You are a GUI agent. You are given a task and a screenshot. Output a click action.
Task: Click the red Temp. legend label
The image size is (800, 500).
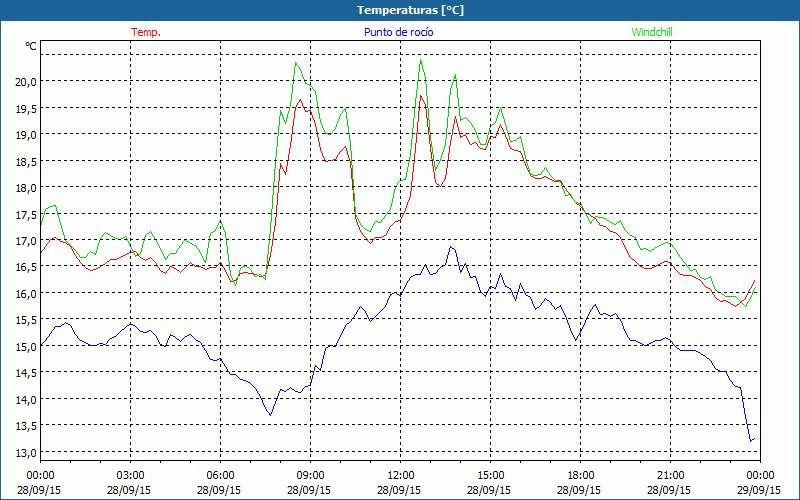[x=146, y=32]
